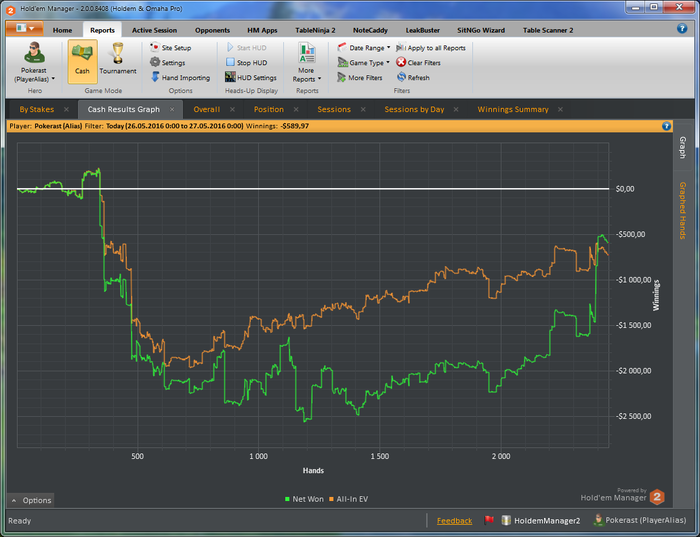
Task: Open the orange application menu button
Action: click(x=25, y=29)
